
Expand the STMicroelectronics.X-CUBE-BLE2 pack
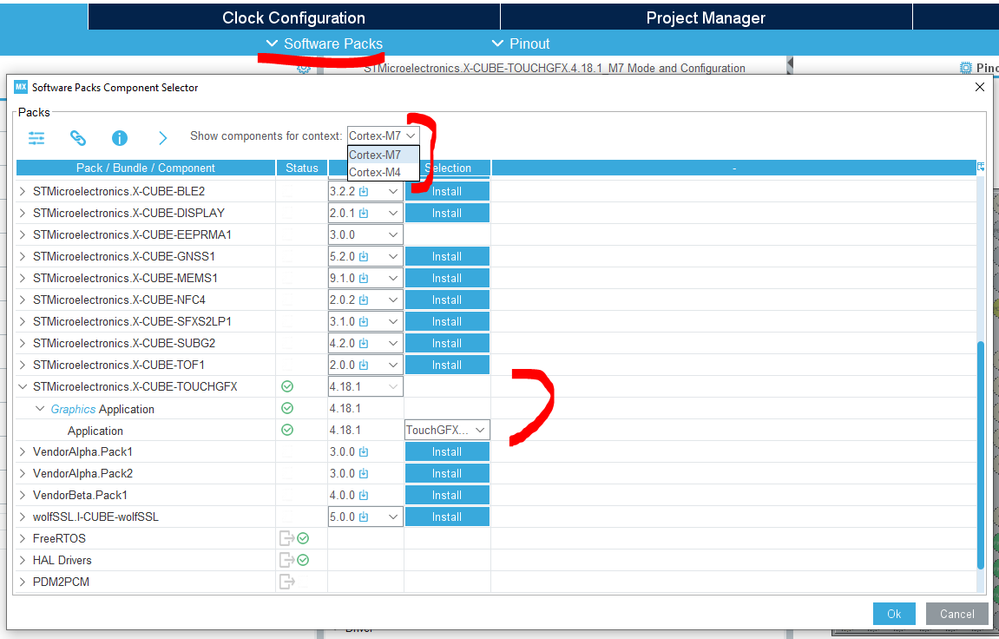click(23, 191)
